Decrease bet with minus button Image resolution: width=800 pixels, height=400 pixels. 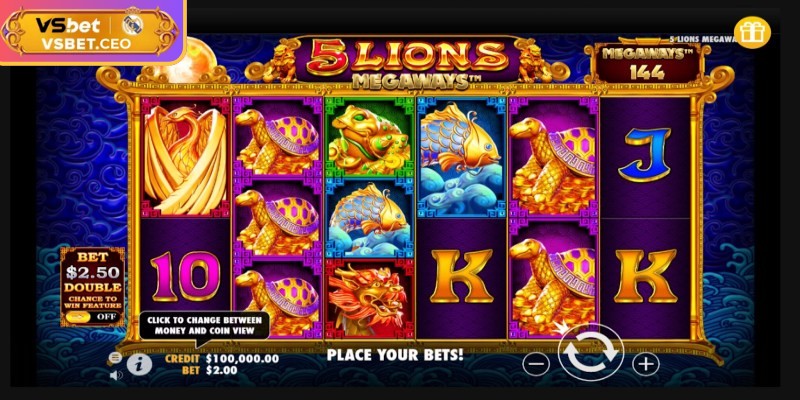536,364
